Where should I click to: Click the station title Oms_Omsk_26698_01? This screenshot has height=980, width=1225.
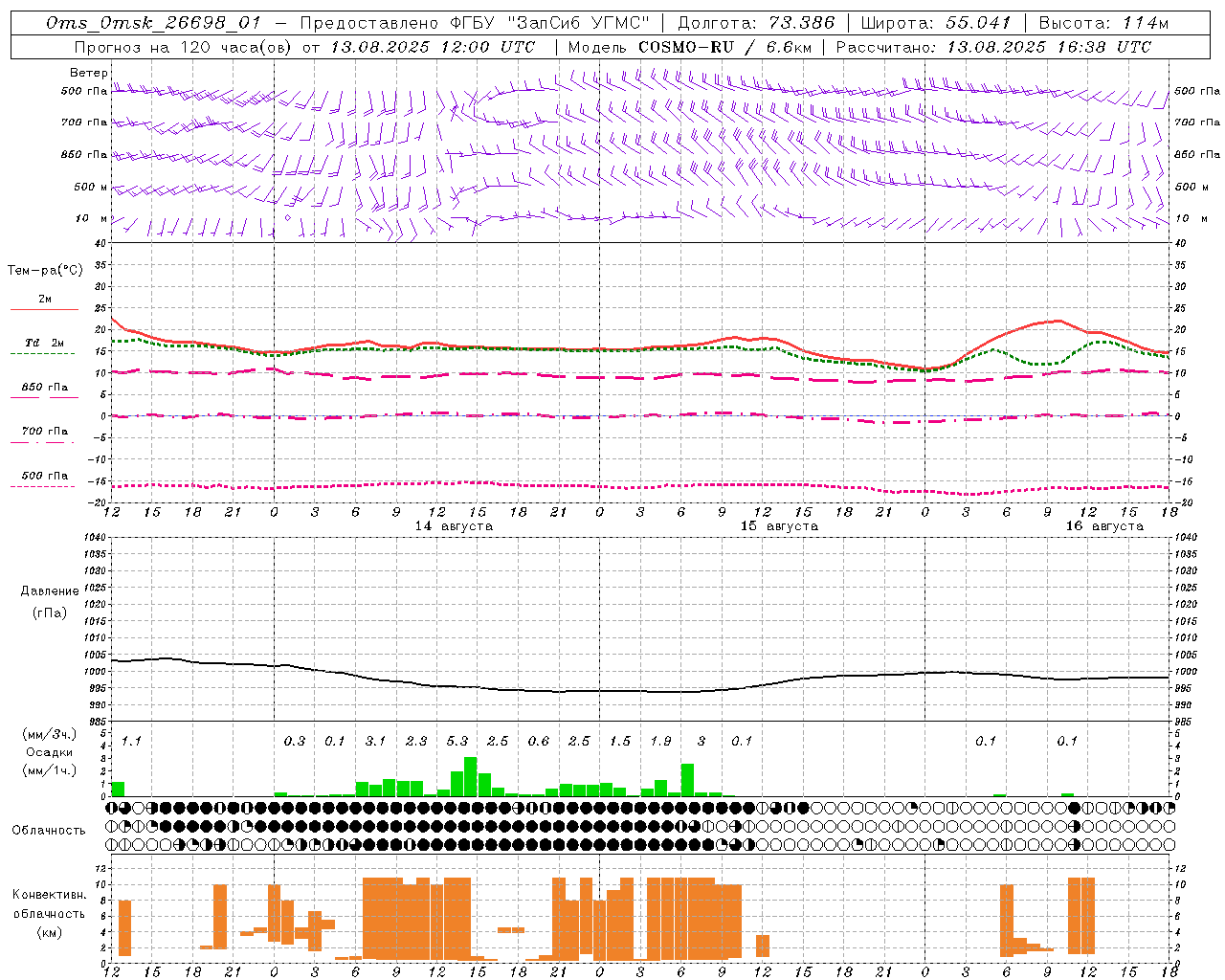153,23
